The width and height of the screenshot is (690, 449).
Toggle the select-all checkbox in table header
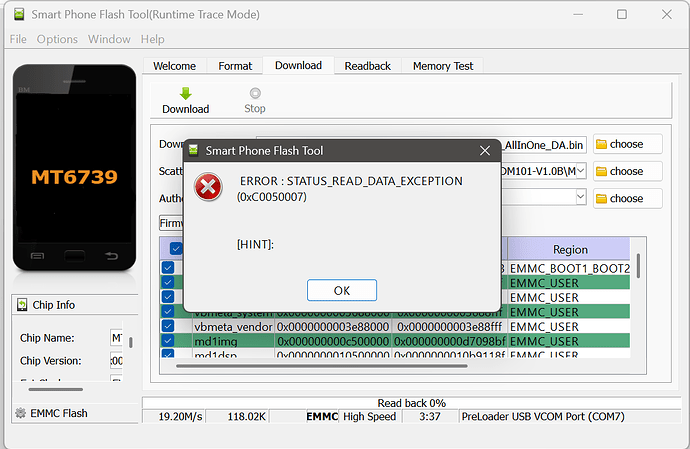point(176,249)
